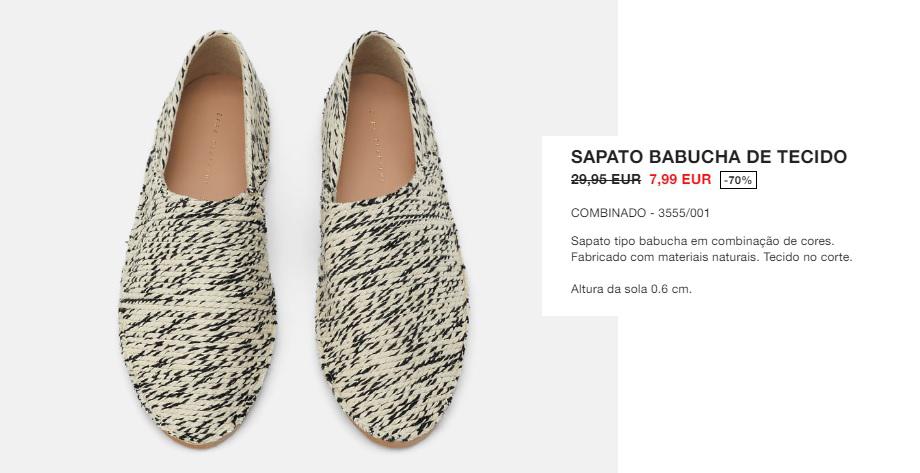Click the discounted price 7,99 EUR
The image size is (920, 473).
680,180
